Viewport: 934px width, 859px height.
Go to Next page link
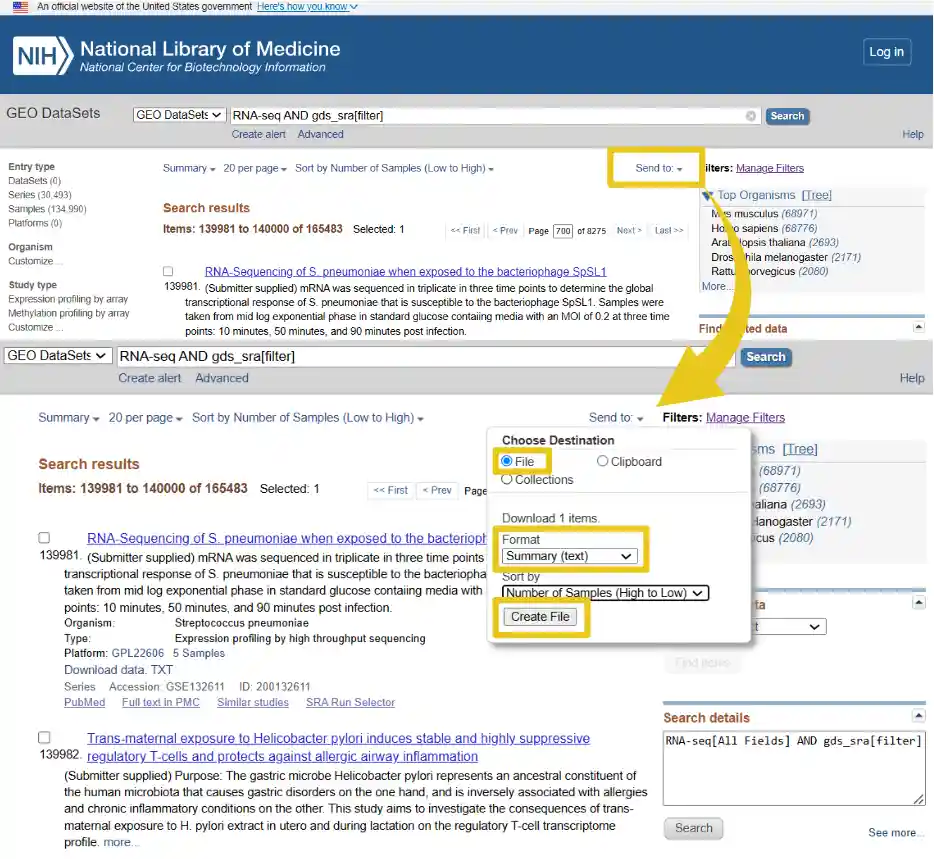click(629, 231)
